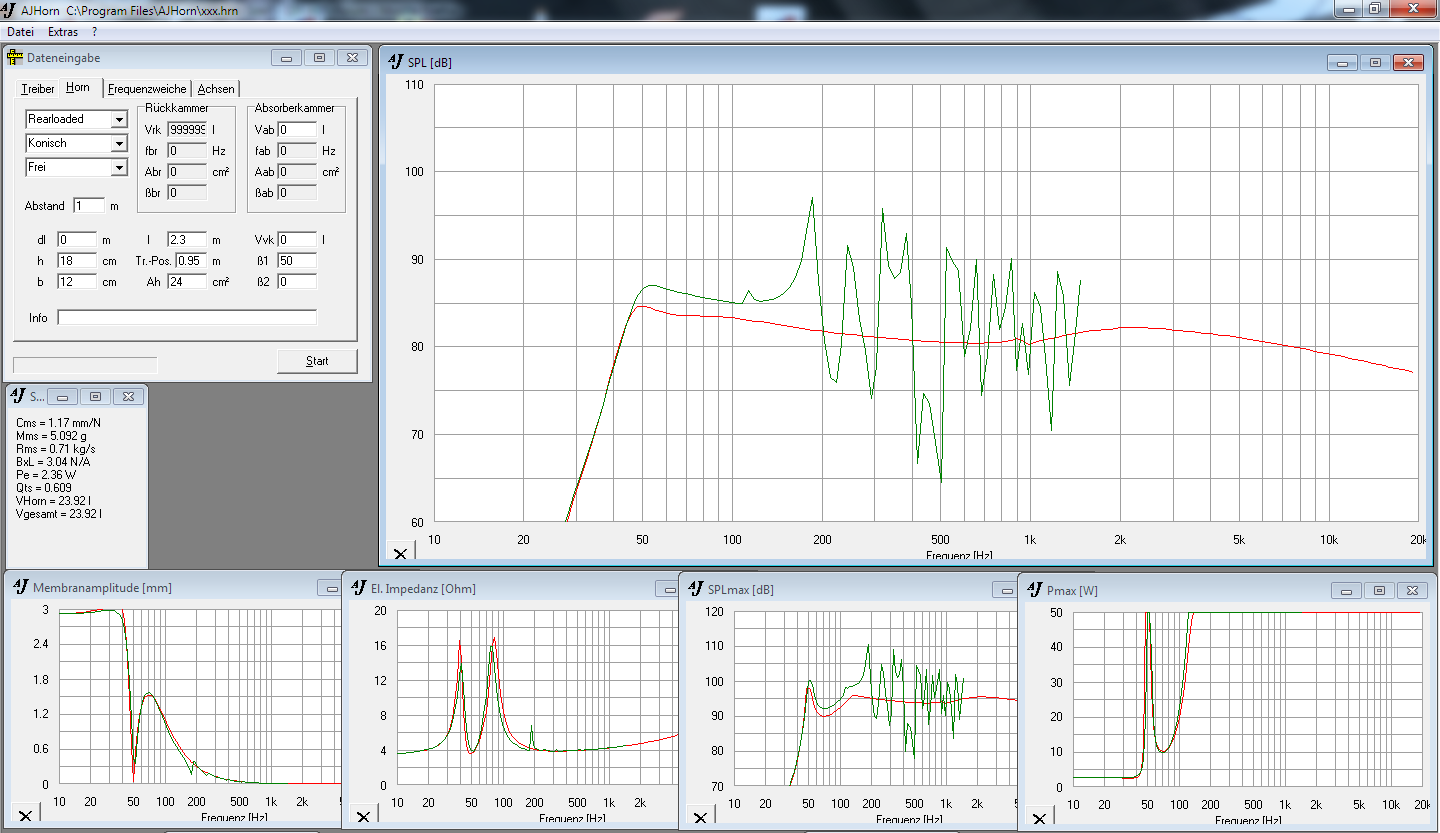This screenshot has height=833, width=1440.
Task: Click the X icon in the SPL graph window
Action: (x=399, y=554)
